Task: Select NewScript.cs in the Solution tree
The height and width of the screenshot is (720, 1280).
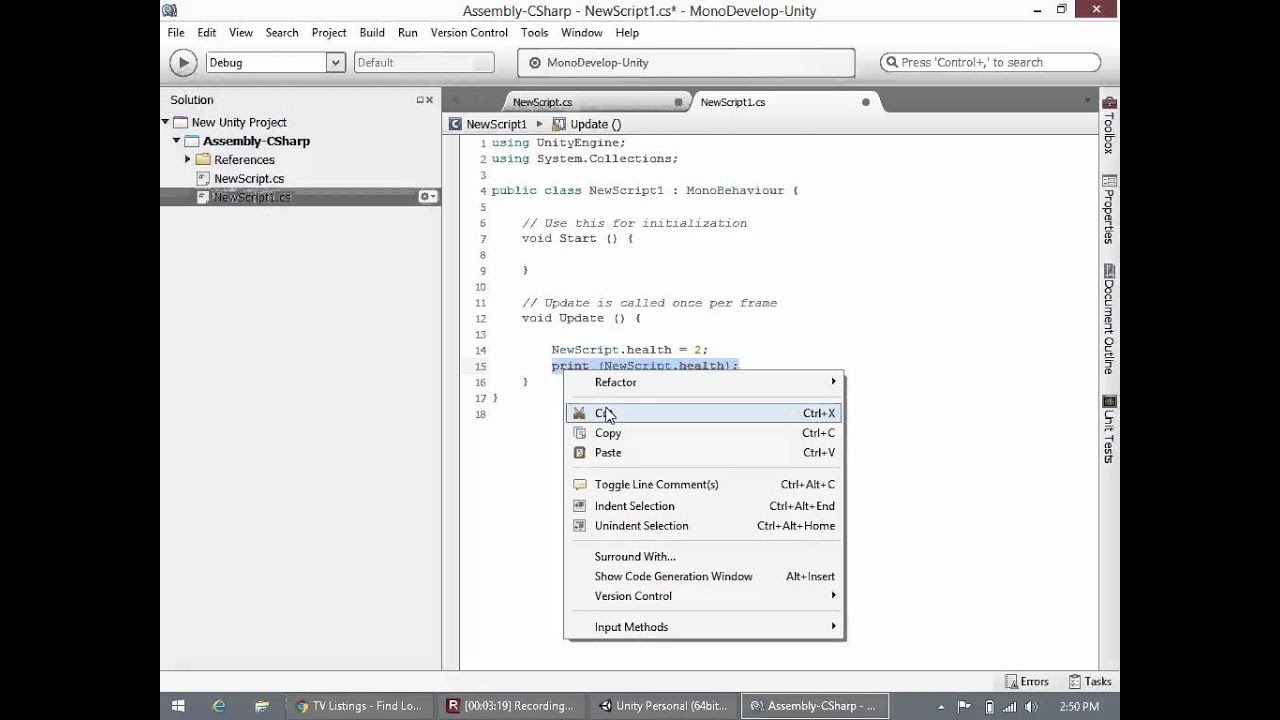Action: click(x=249, y=178)
